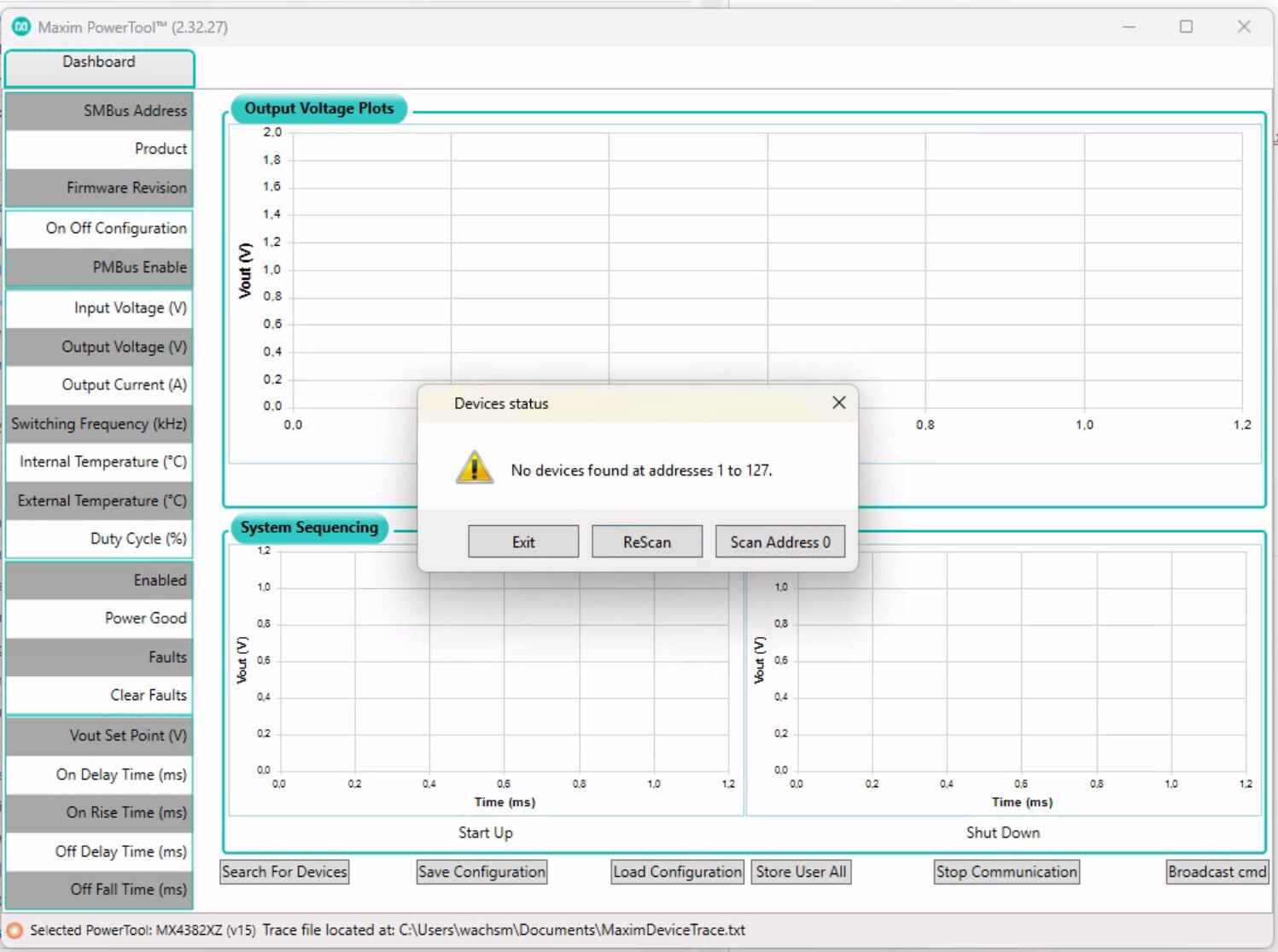Click the Vout Set Point (V) row
Image resolution: width=1278 pixels, height=952 pixels.
pyautogui.click(x=99, y=735)
